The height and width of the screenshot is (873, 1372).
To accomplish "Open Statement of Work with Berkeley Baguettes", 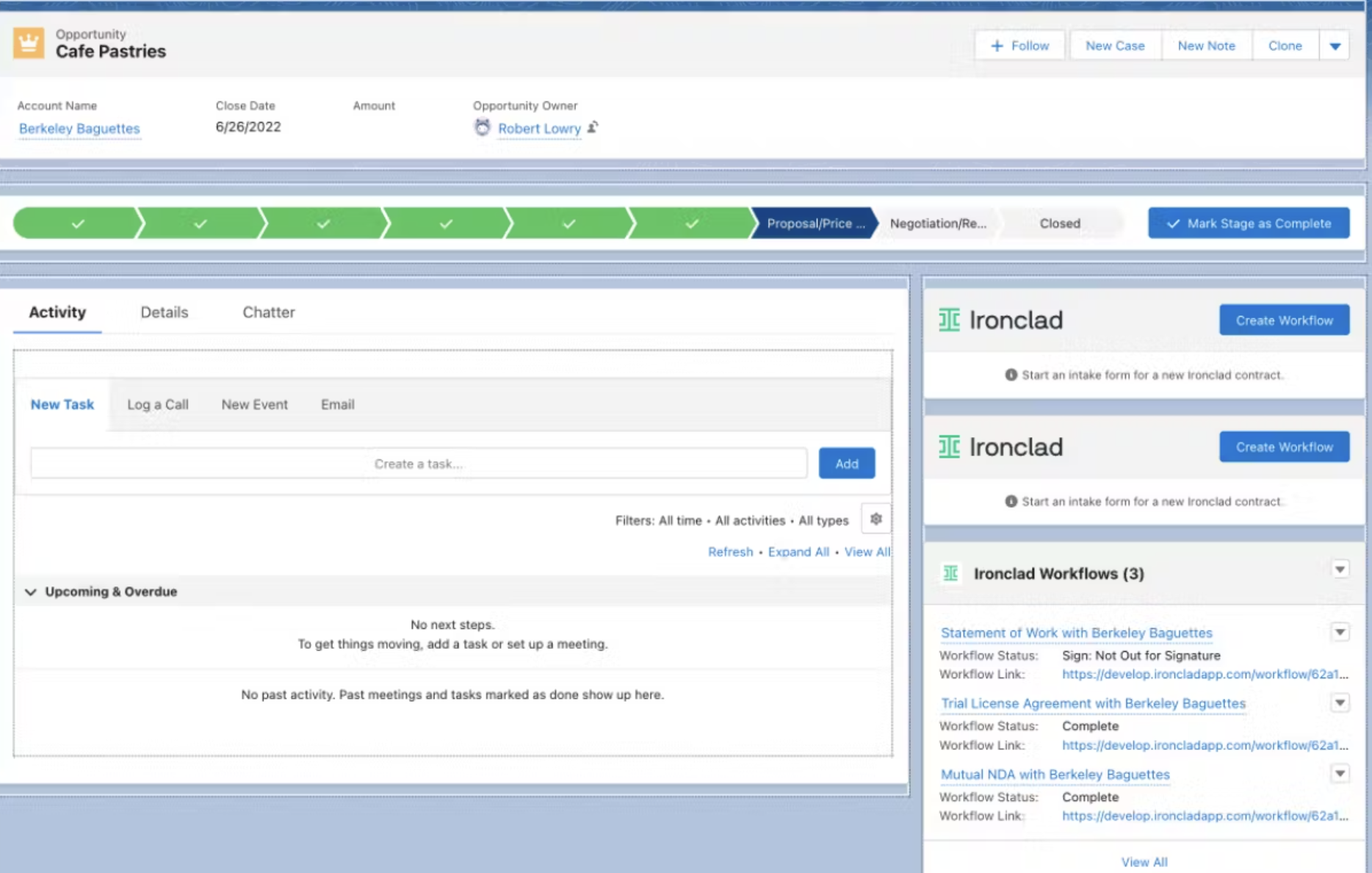I will 1076,633.
